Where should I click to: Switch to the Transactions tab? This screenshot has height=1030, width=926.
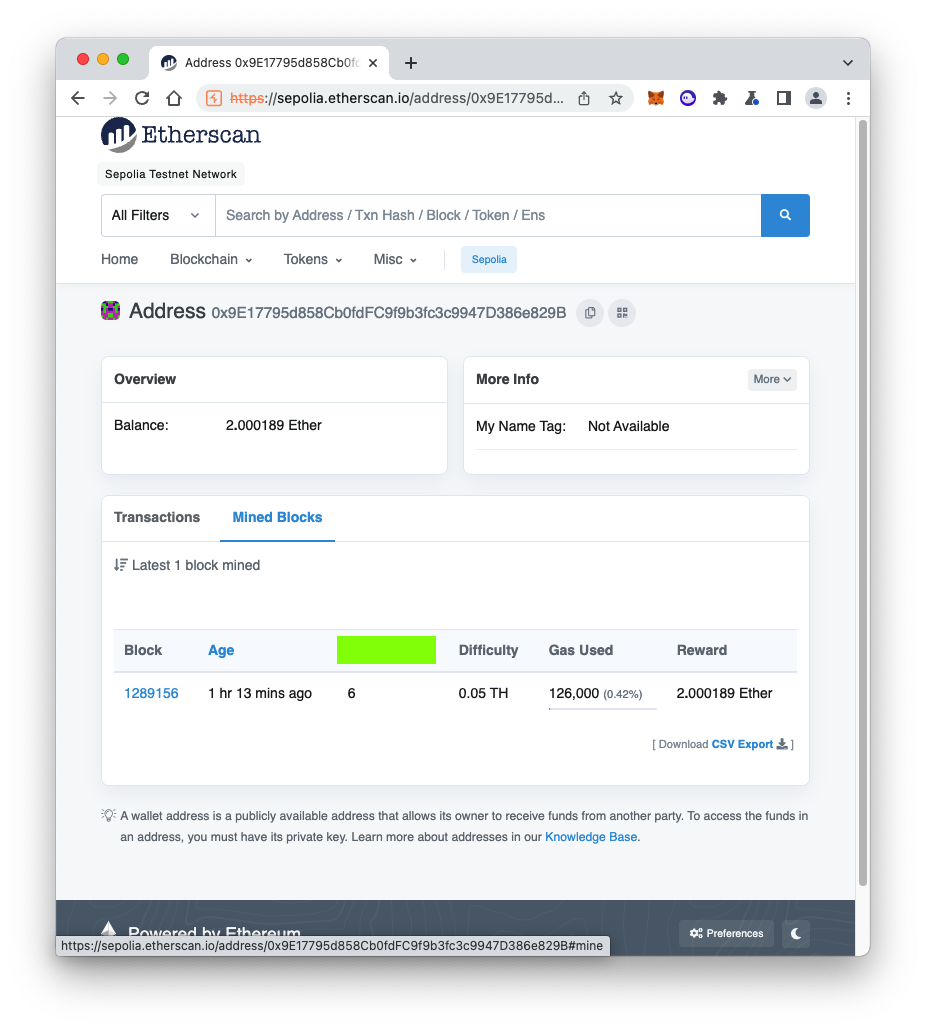[x=157, y=518]
